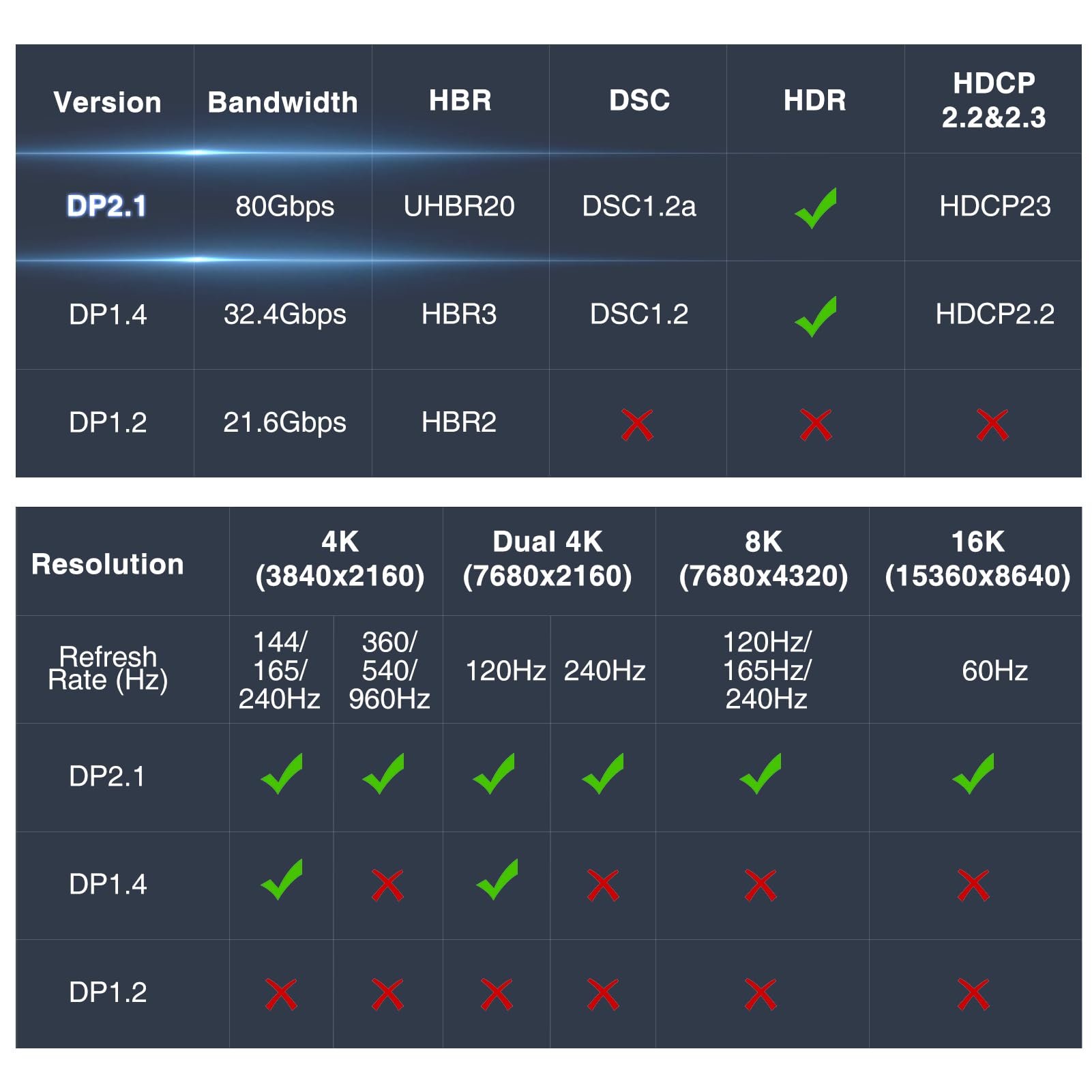Click DP2.1 checkmark under 4K 360/540/960Hz
1092x1092 pixels.
[384, 774]
